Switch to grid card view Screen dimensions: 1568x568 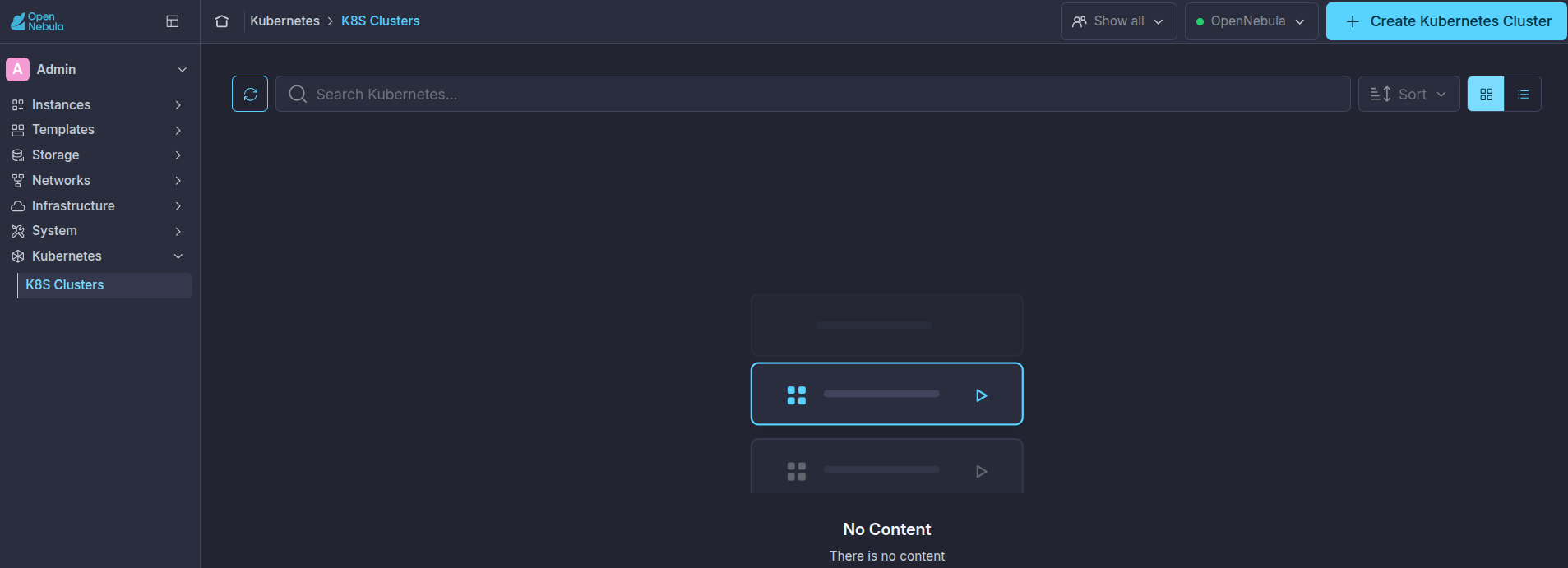[x=1486, y=94]
